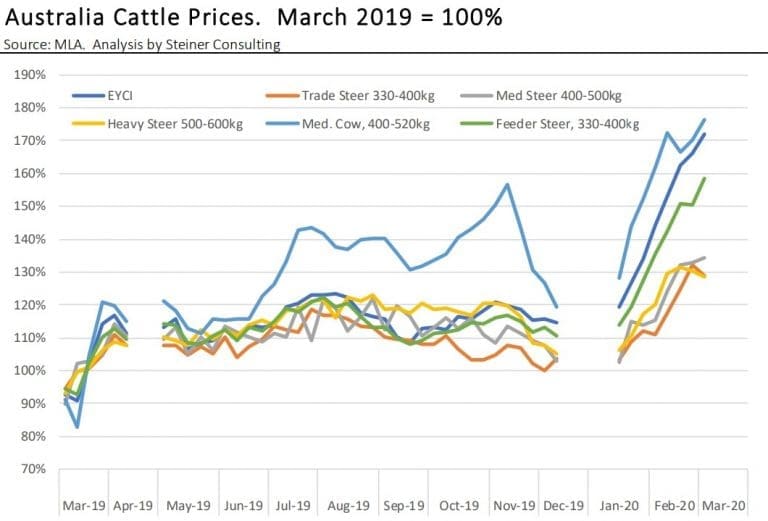Click the Source: MLA subtitle text

point(142,45)
